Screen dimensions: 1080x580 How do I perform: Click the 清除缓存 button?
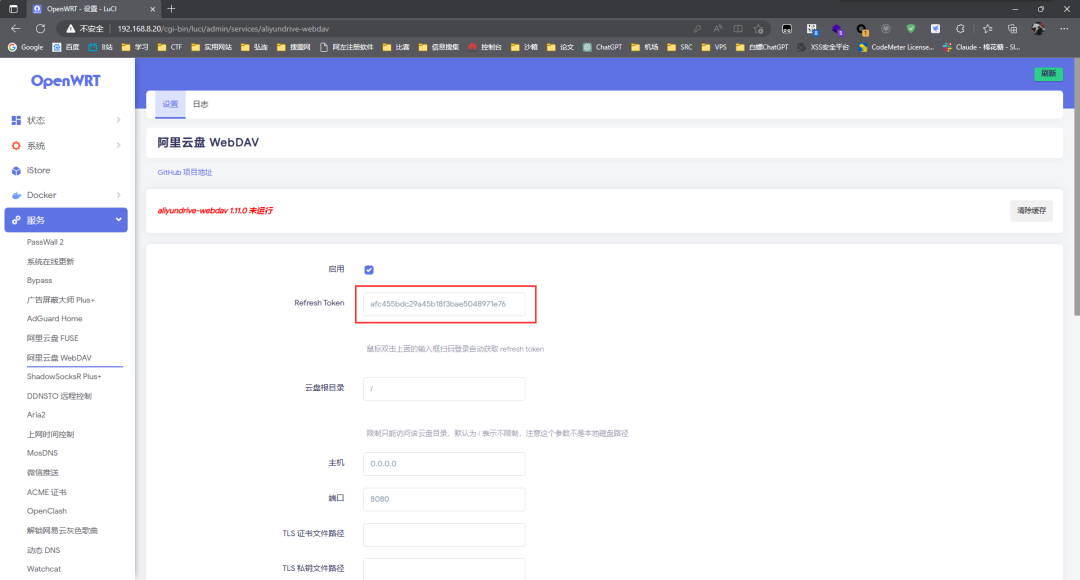[1031, 211]
